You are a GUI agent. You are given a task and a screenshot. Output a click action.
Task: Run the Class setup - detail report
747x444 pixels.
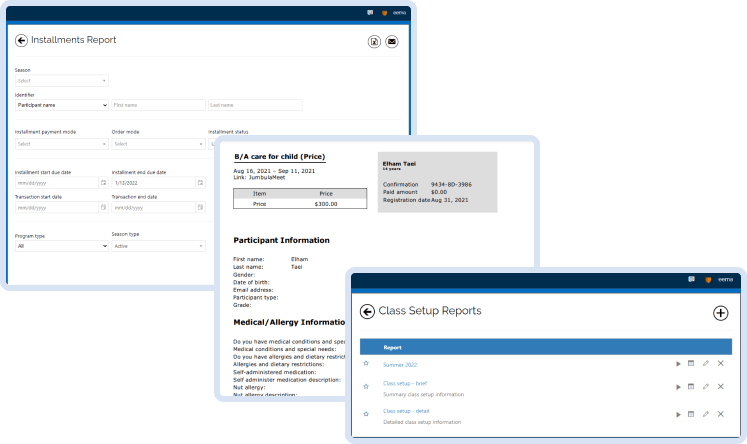point(678,414)
